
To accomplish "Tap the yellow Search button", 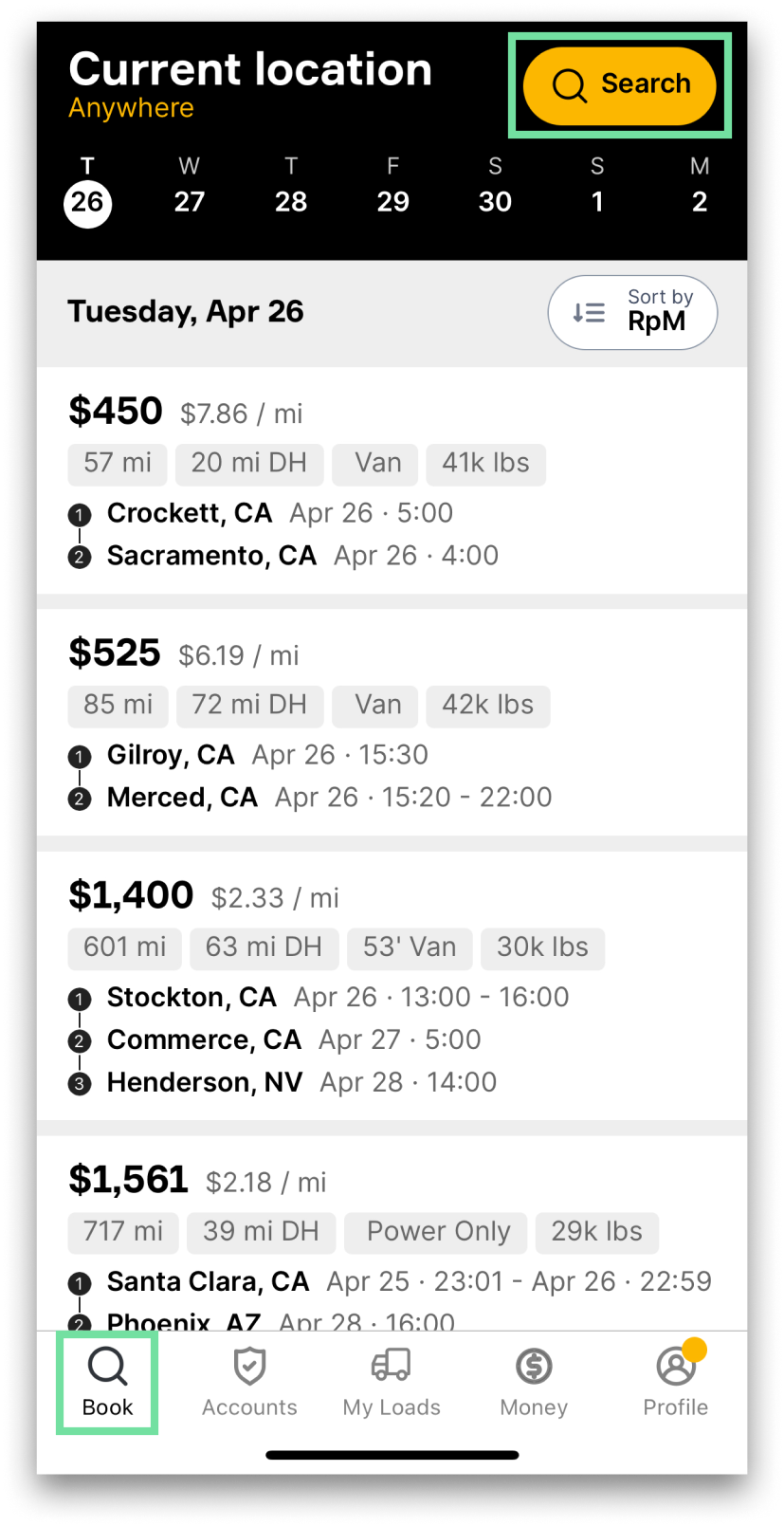I will 619,85.
